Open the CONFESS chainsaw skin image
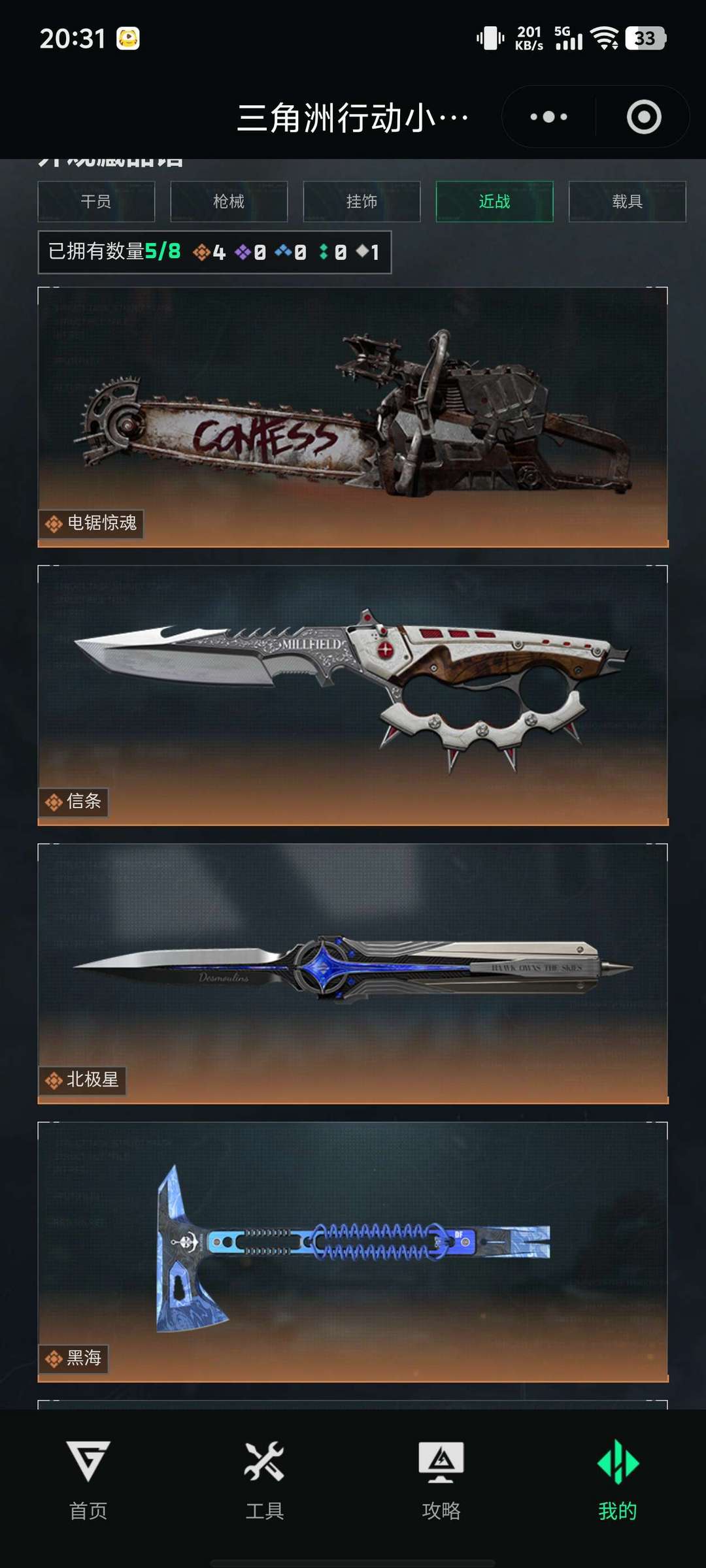 pyautogui.click(x=353, y=417)
